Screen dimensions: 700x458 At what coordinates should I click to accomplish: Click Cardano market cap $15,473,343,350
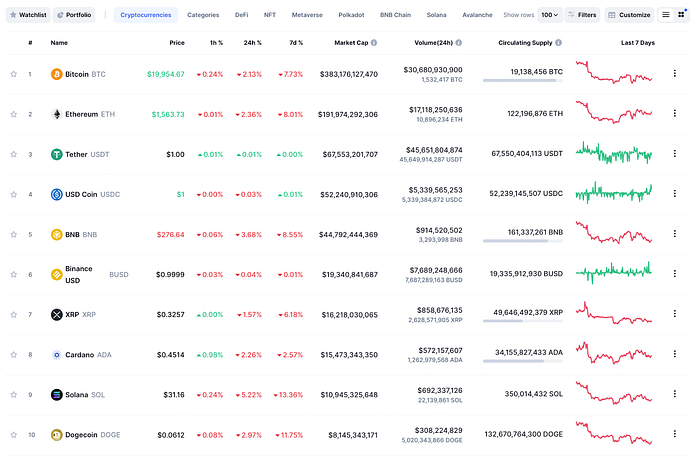click(x=349, y=355)
